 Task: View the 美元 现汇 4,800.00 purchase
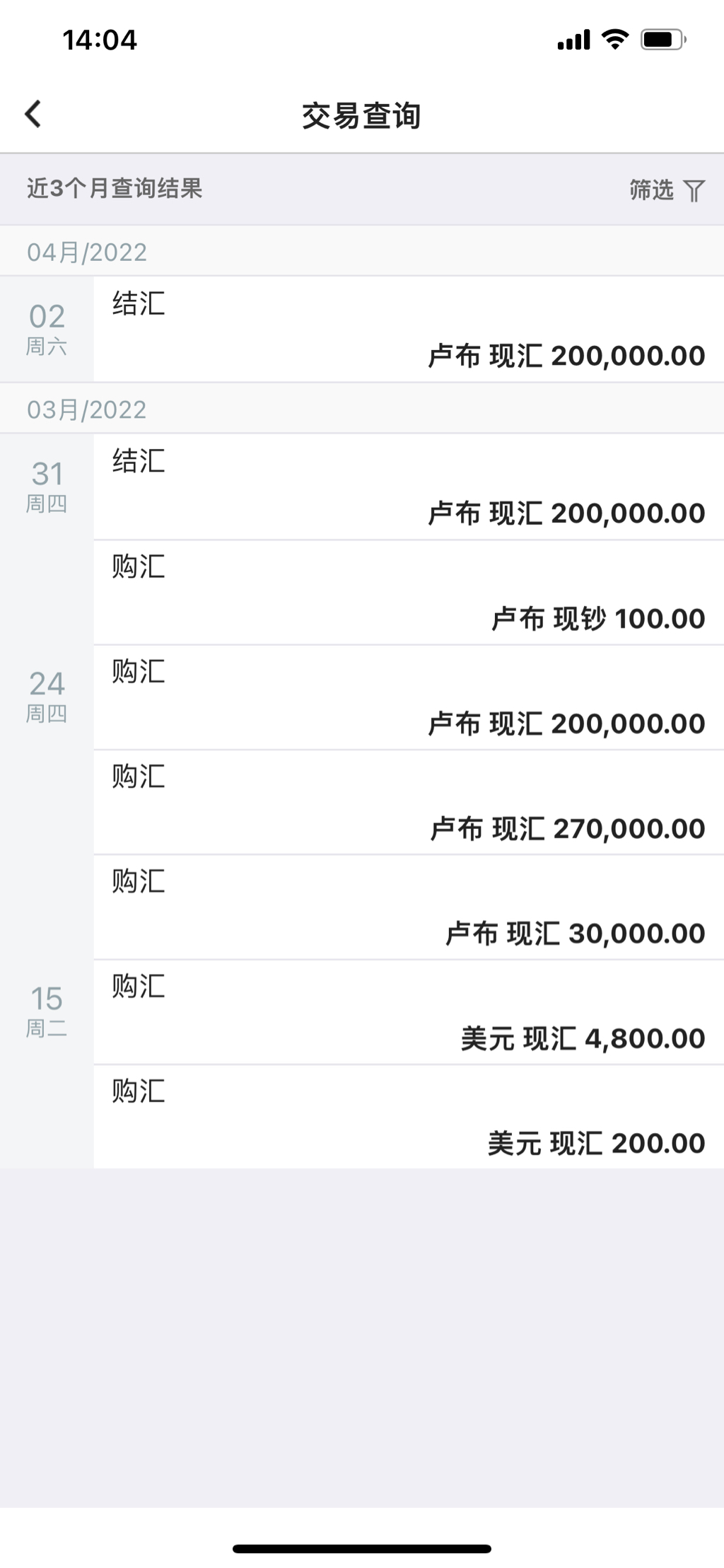(x=409, y=1012)
